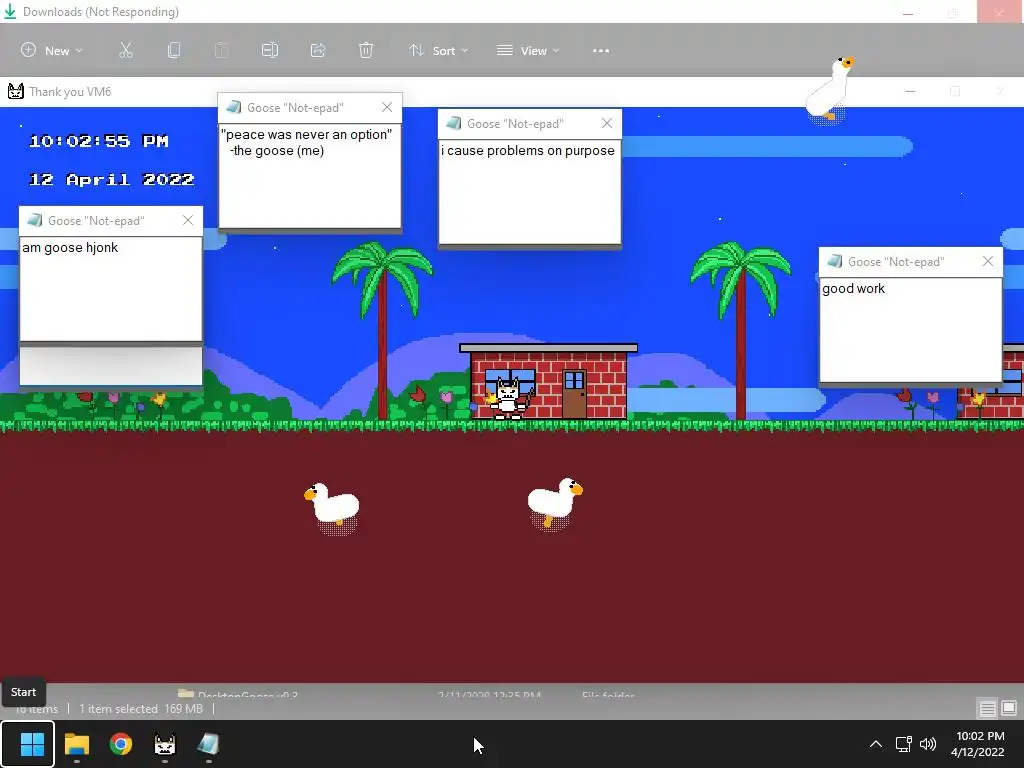Viewport: 1024px width, 768px height.
Task: Close the "i cause problems on purpose" notepad
Action: [x=607, y=123]
